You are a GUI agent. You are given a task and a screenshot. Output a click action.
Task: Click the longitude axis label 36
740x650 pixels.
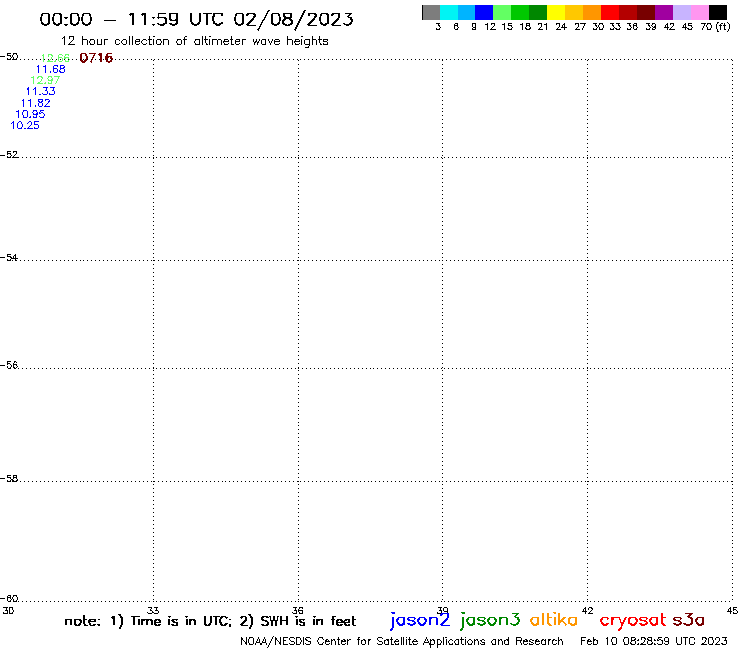pyautogui.click(x=298, y=610)
